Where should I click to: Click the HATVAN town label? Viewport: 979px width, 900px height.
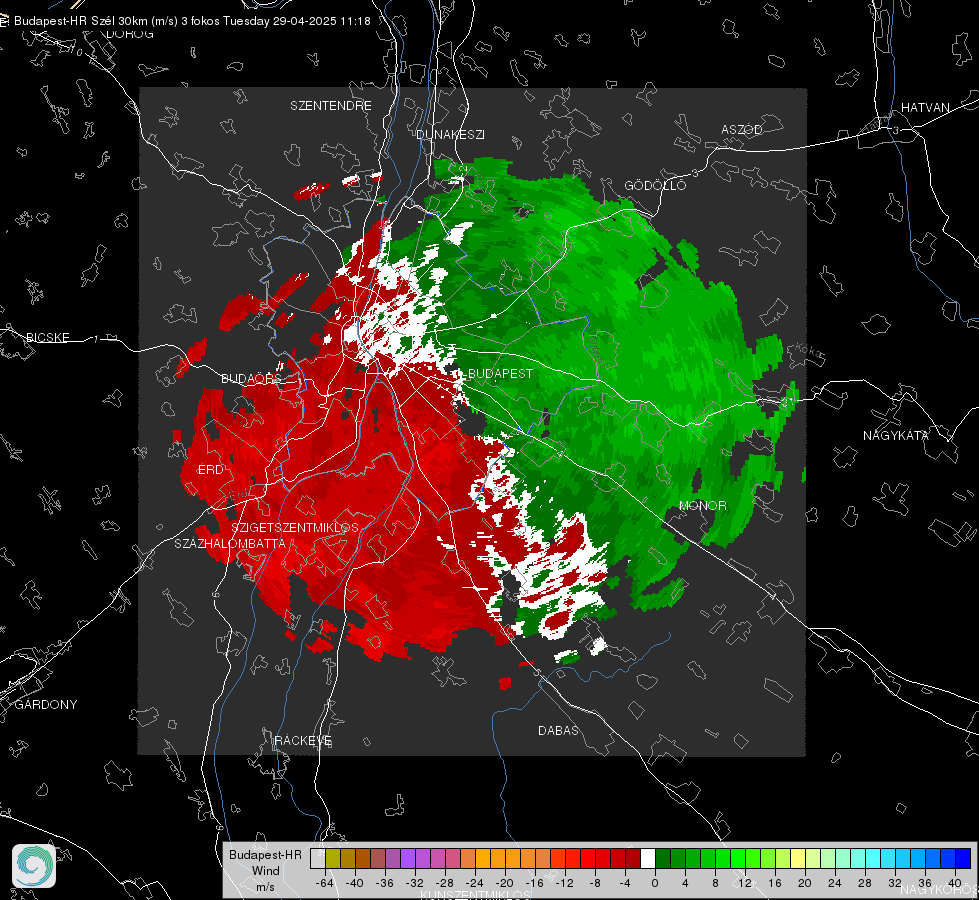(x=925, y=107)
